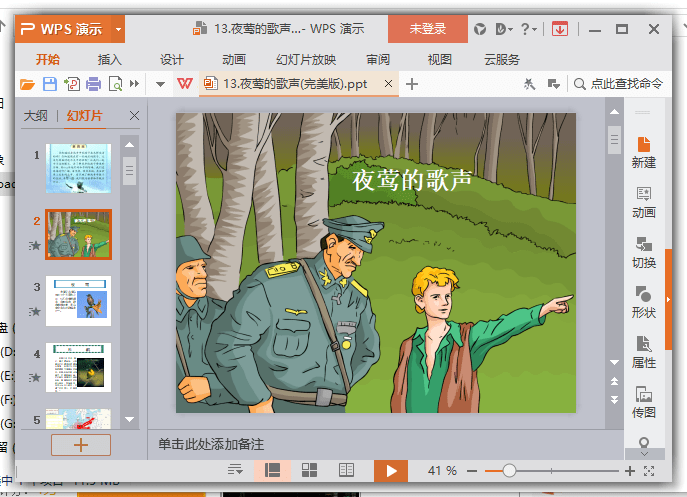This screenshot has width=687, height=497.
Task: Open the 属性 (Properties) sidebar panel
Action: (644, 352)
